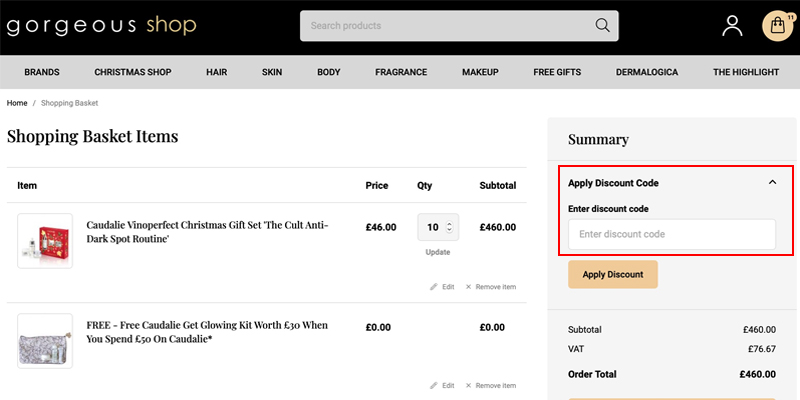800x400 pixels.
Task: Click the Qty column header
Action: [424, 186]
